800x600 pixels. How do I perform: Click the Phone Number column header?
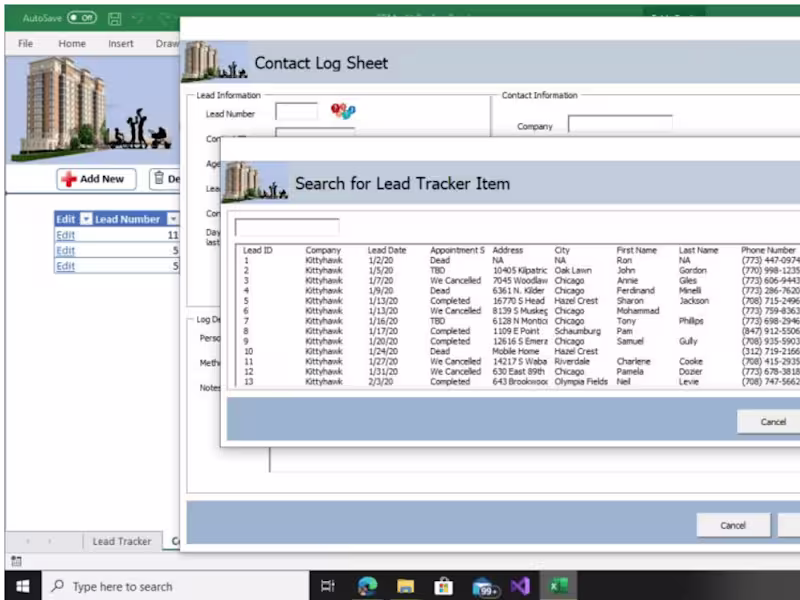point(768,250)
